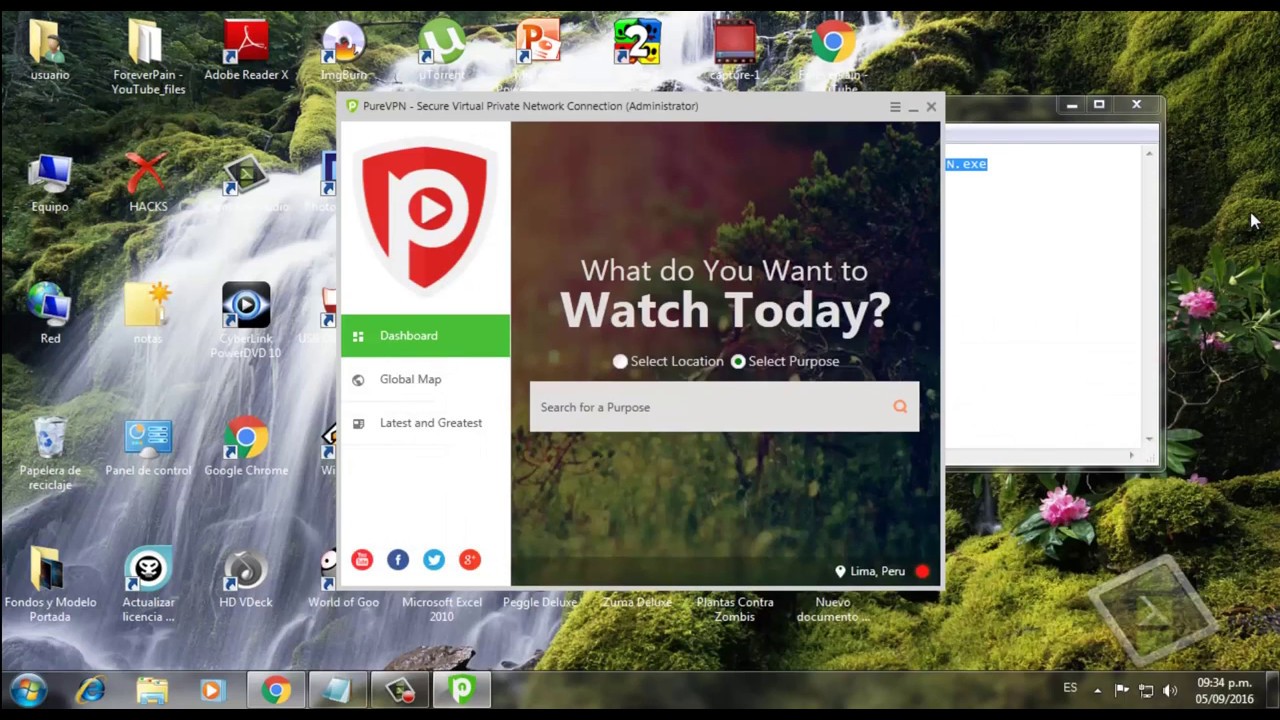The height and width of the screenshot is (720, 1280).
Task: Switch to Notepad in the taskbar
Action: click(x=337, y=691)
